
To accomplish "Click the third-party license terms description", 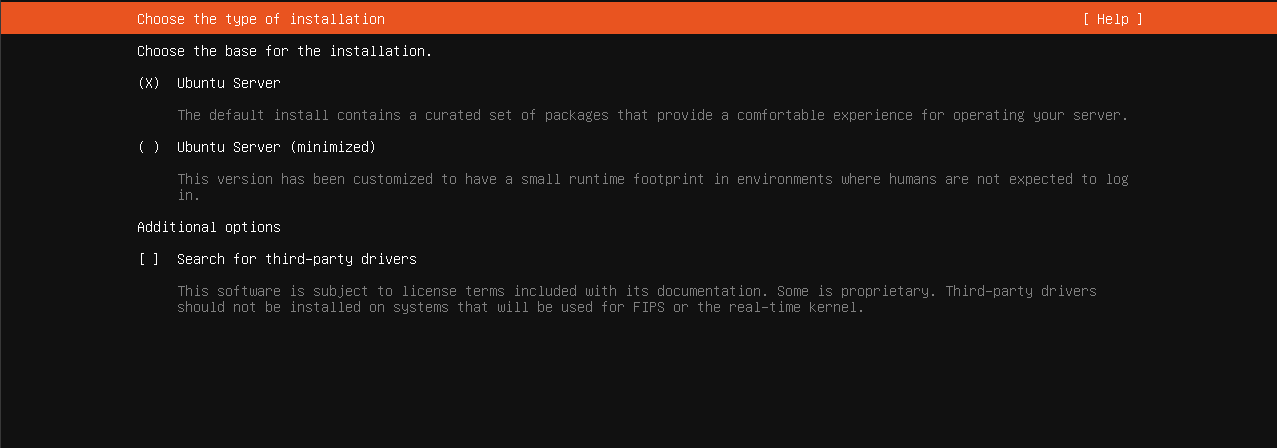I will [x=636, y=291].
